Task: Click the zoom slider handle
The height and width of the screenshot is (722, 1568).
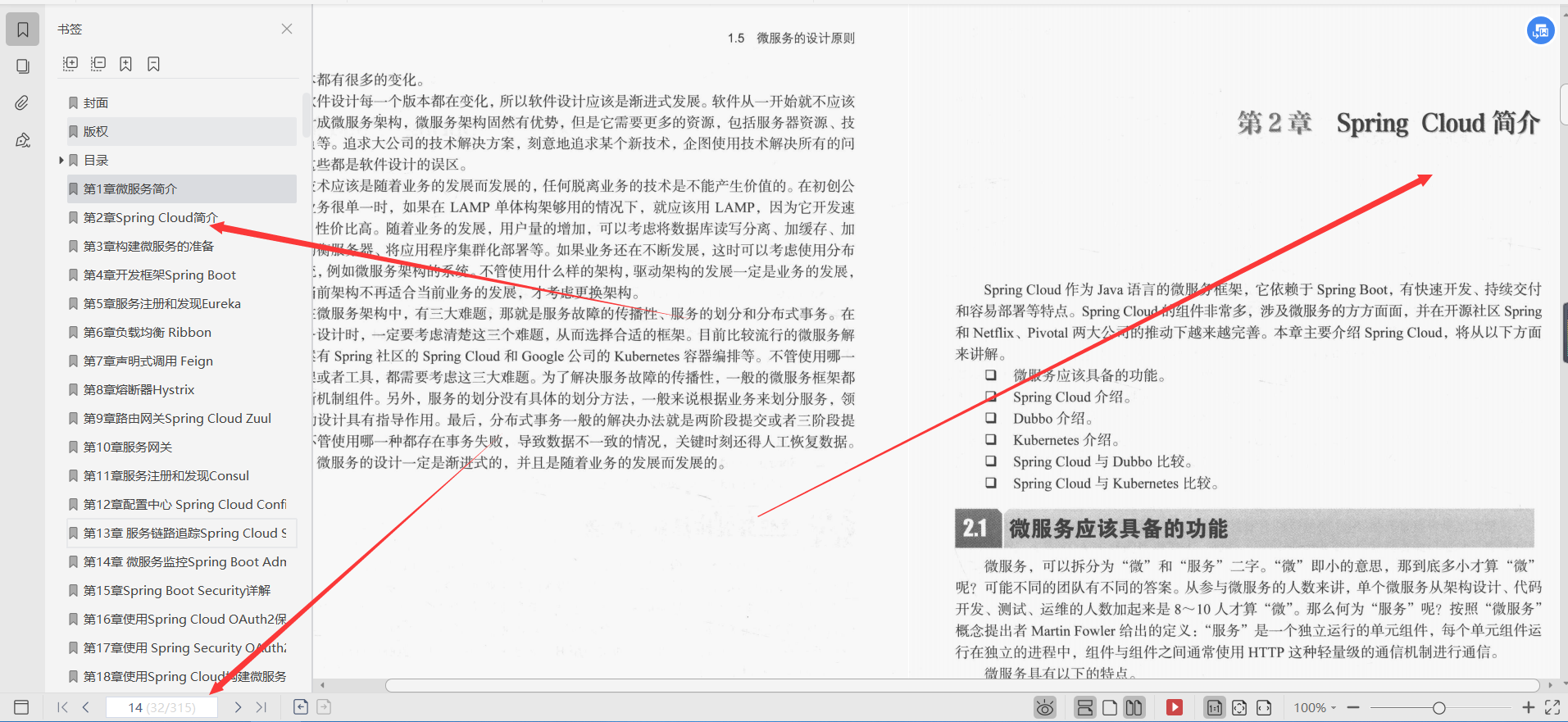Action: [1438, 707]
